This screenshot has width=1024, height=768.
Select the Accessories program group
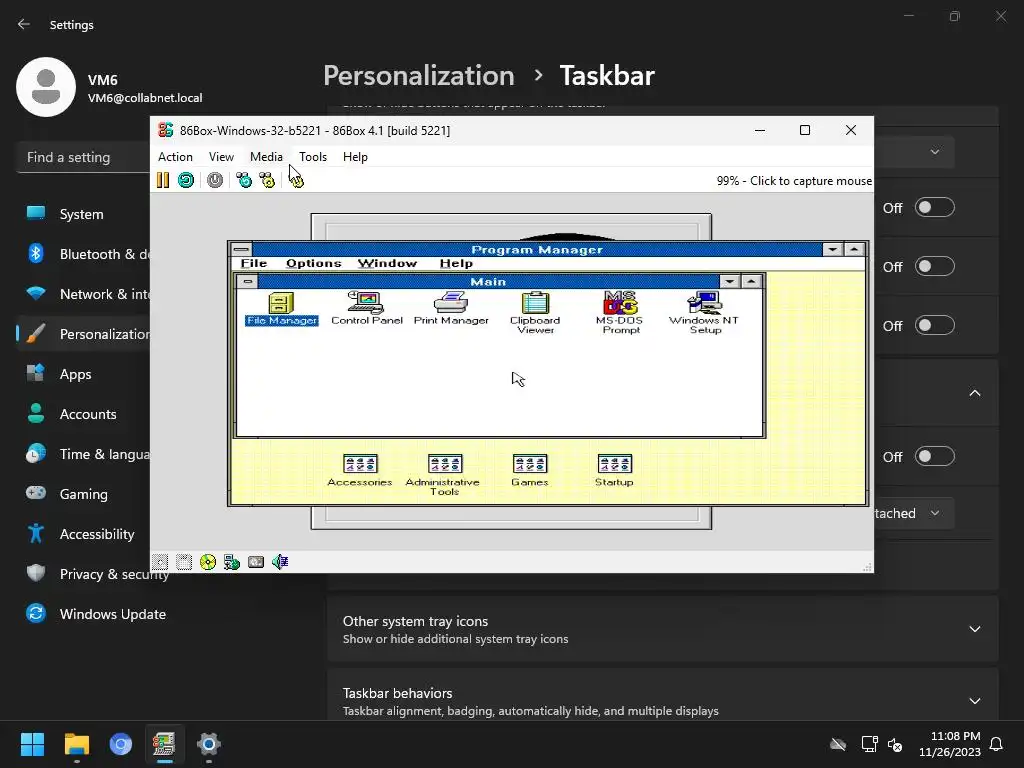(x=360, y=470)
